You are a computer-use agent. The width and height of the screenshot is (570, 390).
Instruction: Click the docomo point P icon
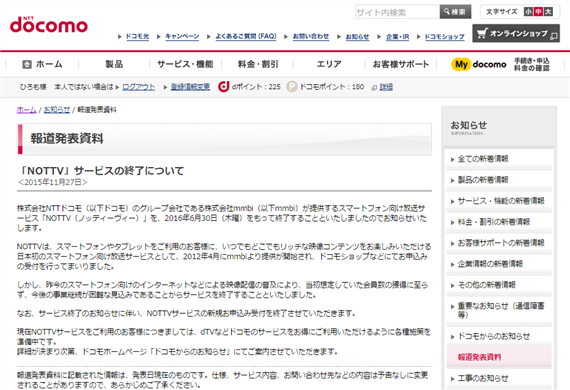(x=292, y=87)
